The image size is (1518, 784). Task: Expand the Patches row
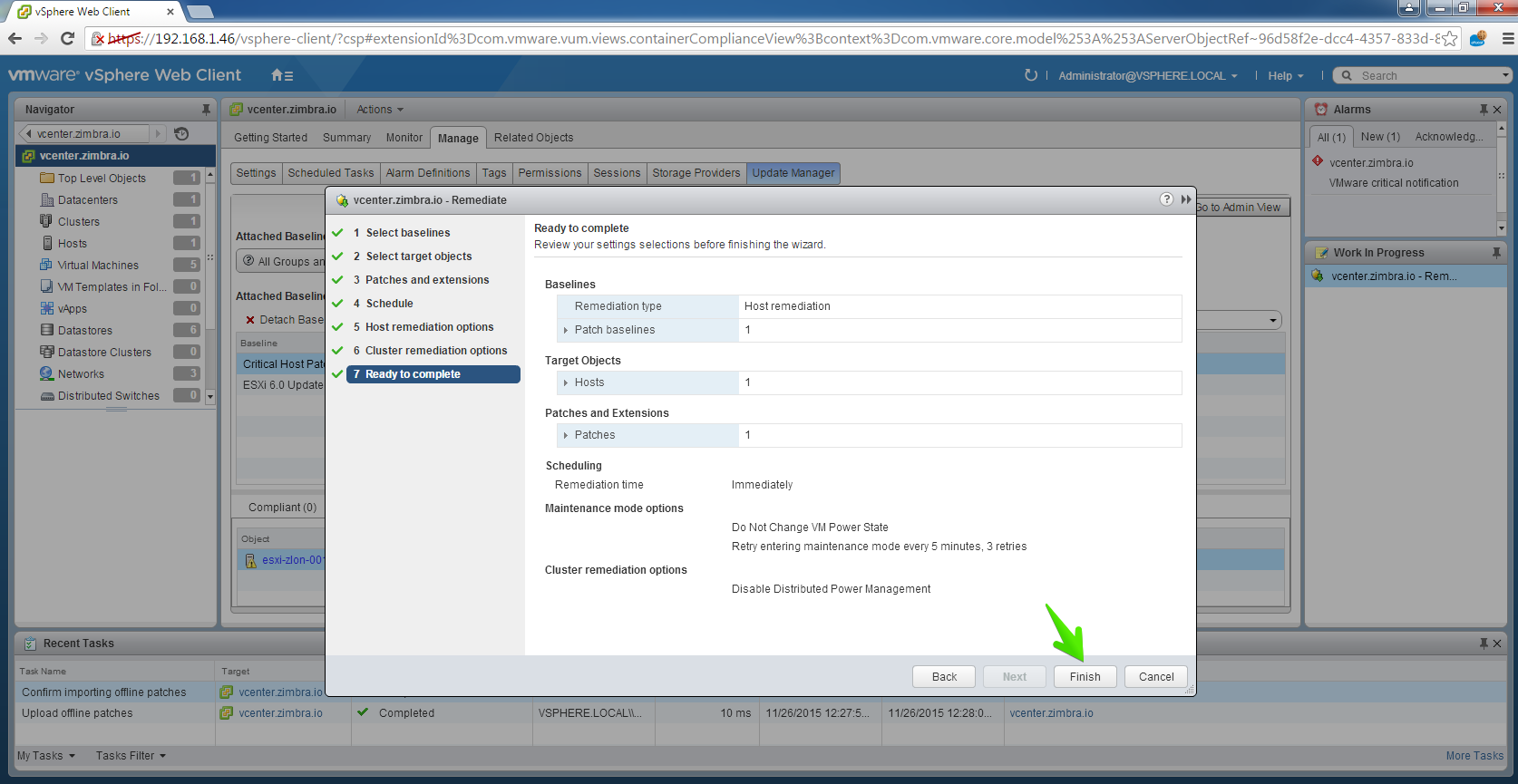coord(566,435)
